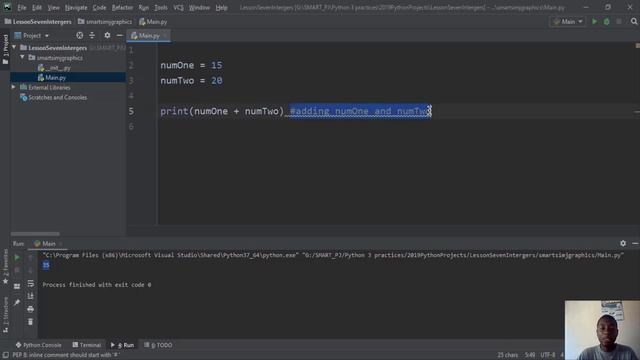Select __init__.py in project tree
Screen dimensions: 640x360
(x=54, y=68)
